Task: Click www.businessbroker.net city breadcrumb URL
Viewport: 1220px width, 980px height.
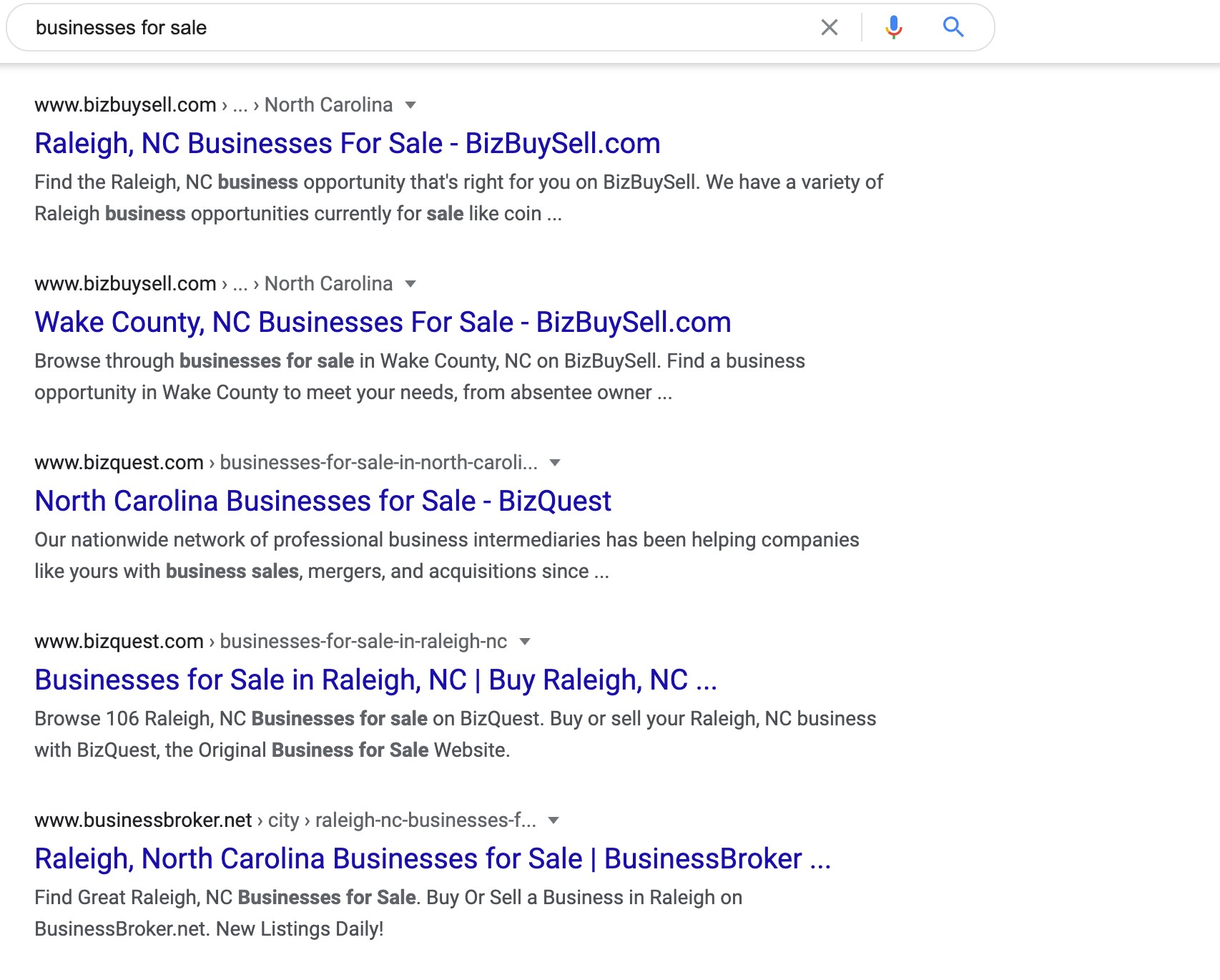Action: [x=285, y=820]
